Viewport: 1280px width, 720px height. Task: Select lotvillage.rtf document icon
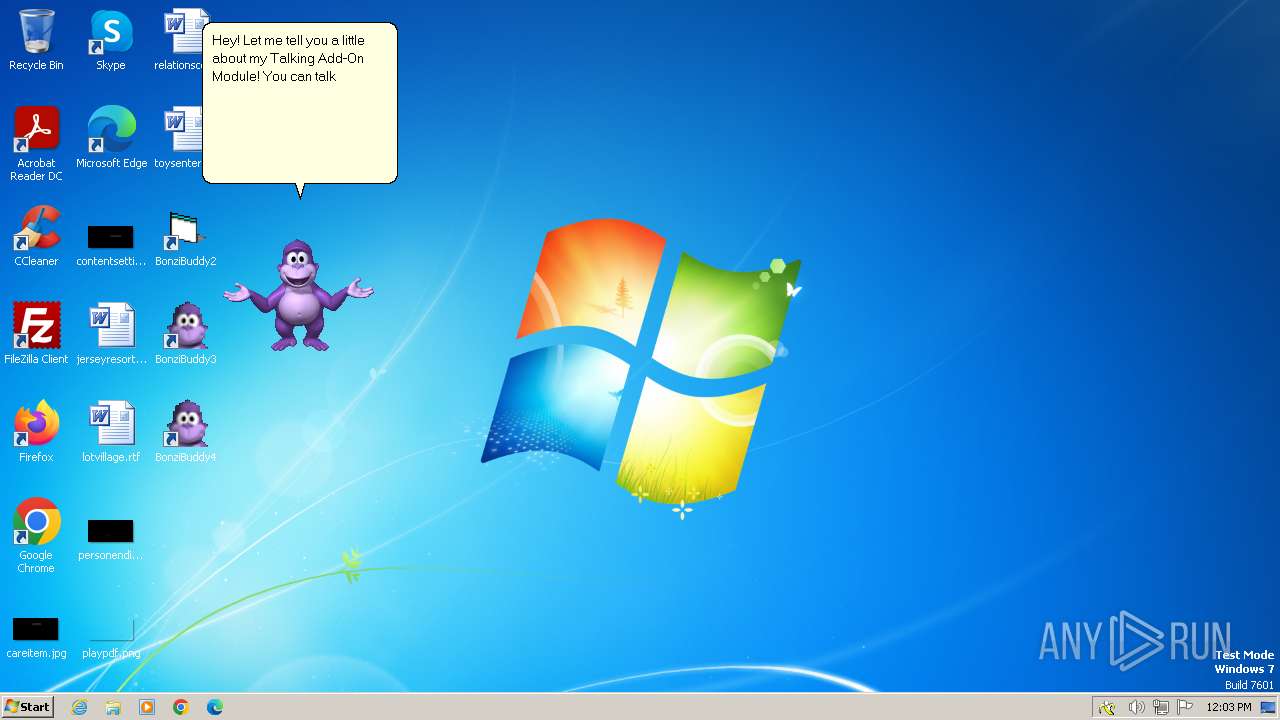click(x=111, y=432)
